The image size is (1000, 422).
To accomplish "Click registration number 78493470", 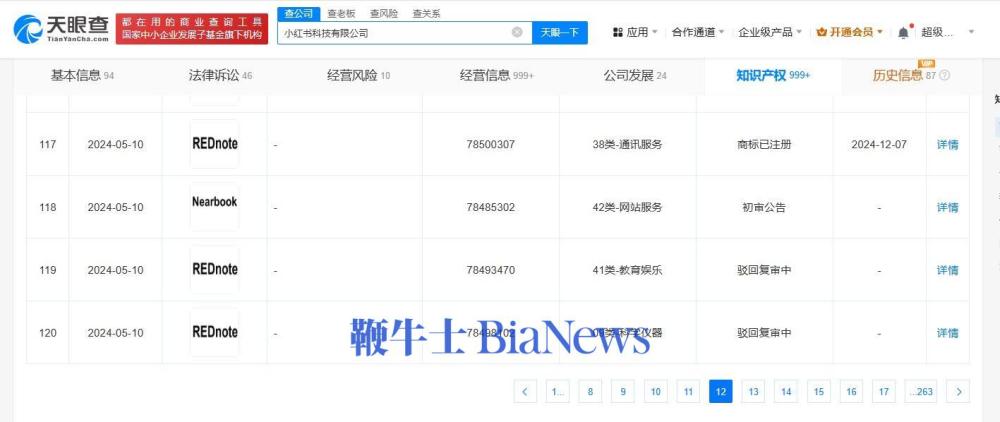I will [x=490, y=270].
